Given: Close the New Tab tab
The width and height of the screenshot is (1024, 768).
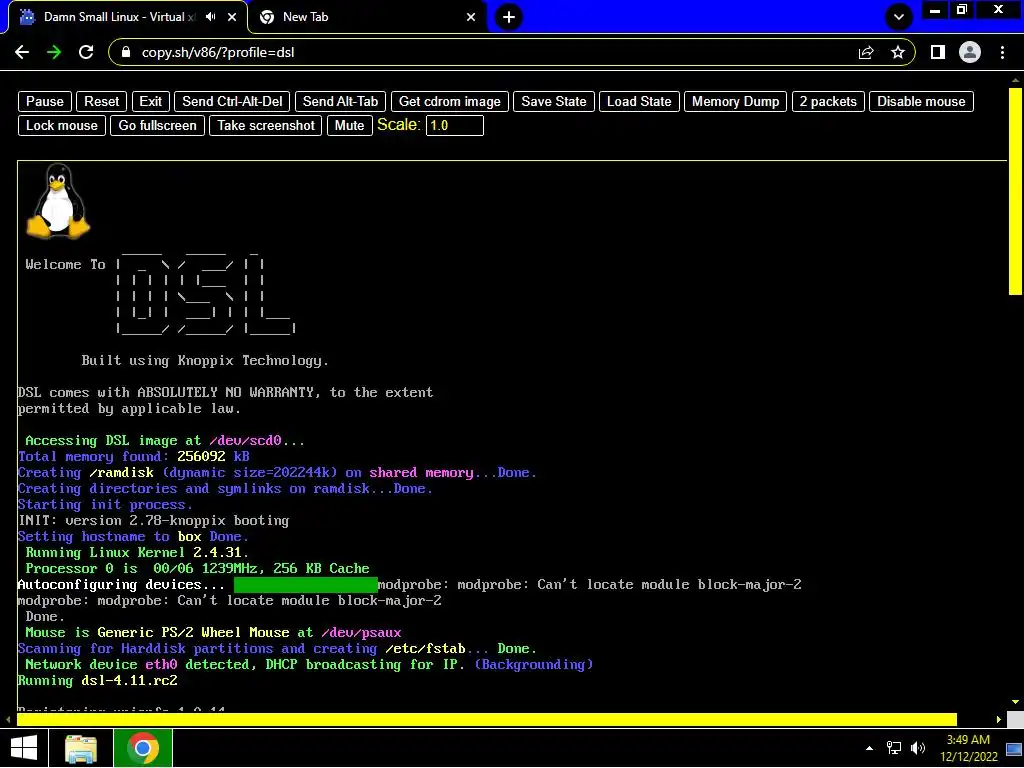Looking at the screenshot, I should pyautogui.click(x=471, y=17).
